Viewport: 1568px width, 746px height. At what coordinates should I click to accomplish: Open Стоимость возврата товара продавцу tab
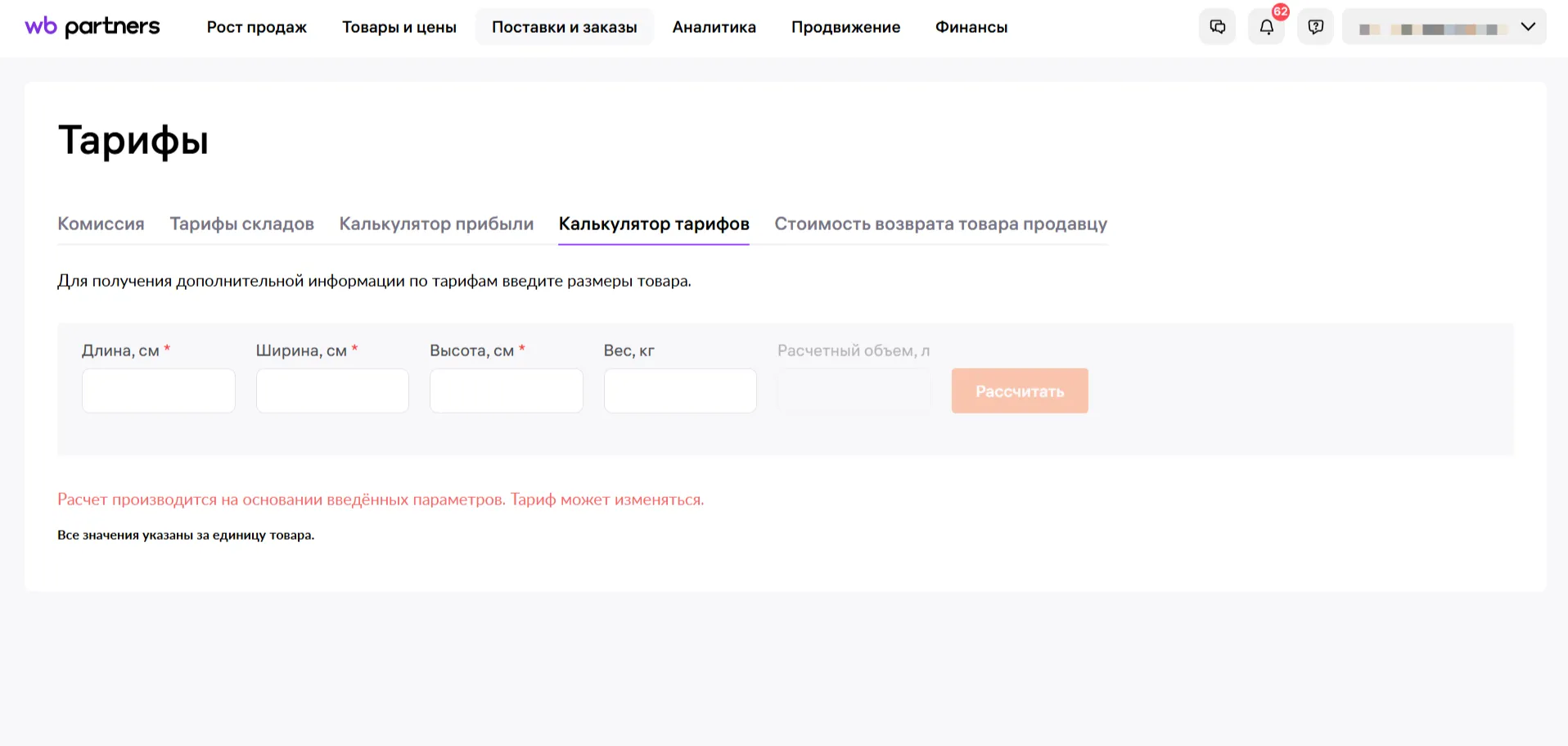pyautogui.click(x=940, y=224)
